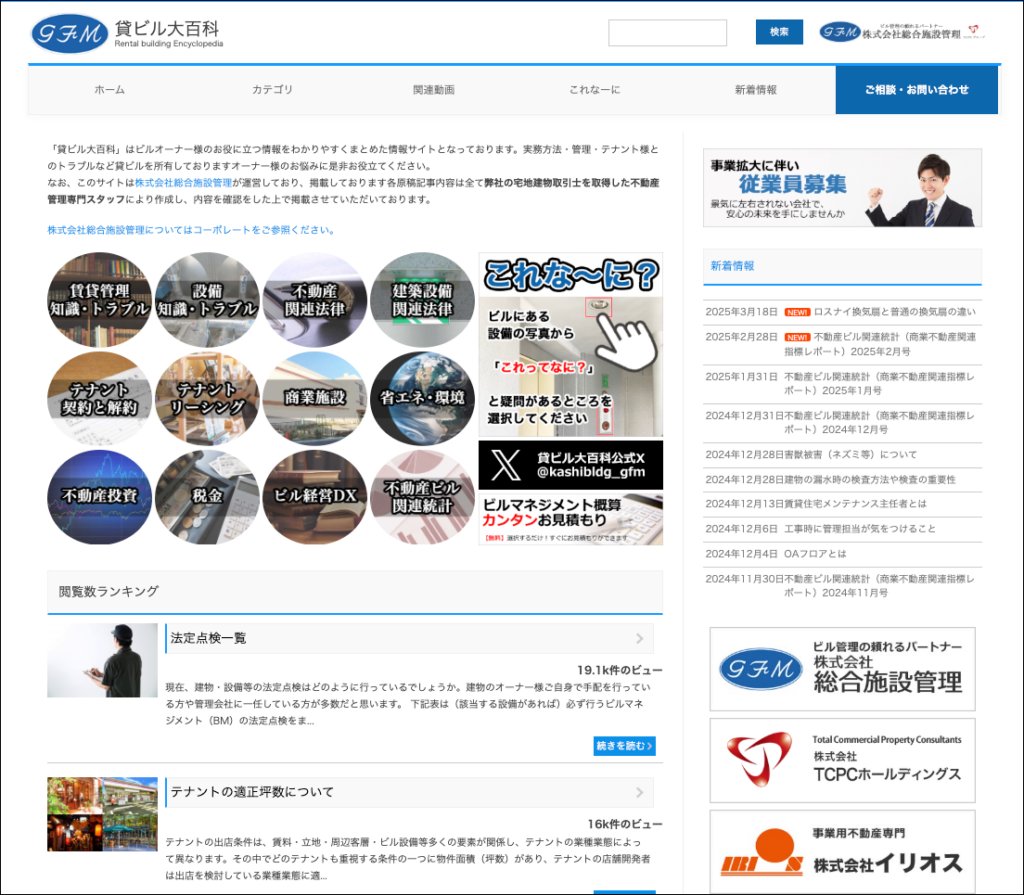This screenshot has height=895, width=1024.
Task: Open the 不動産関連法律 category circle
Action: [x=315, y=299]
